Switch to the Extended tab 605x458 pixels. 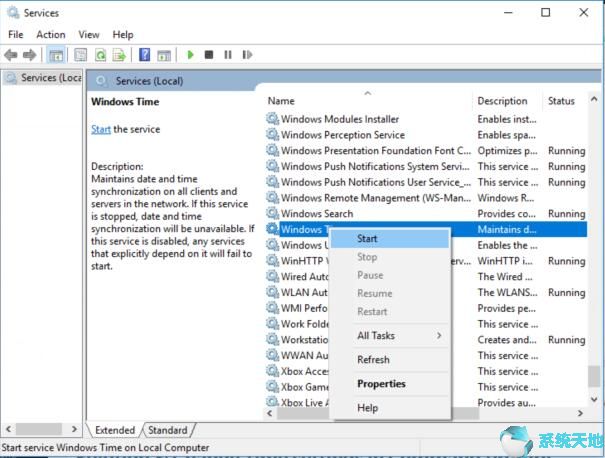point(115,430)
